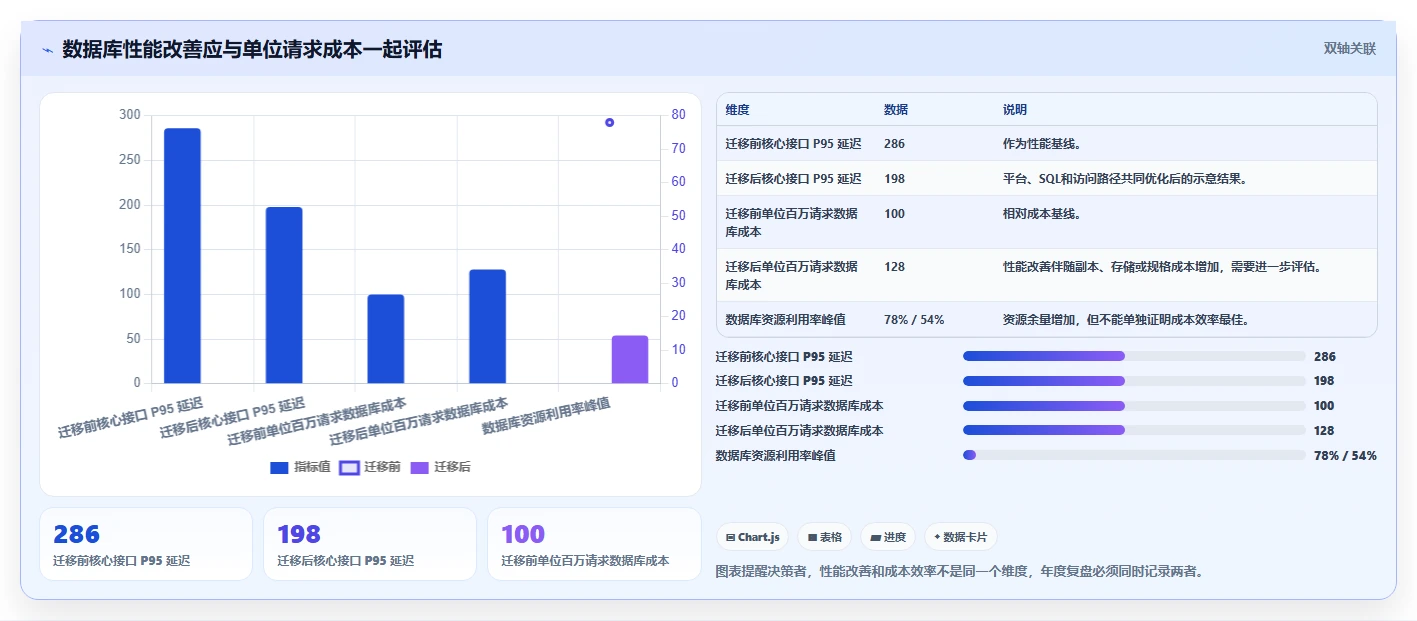Open the 286 data card

click(x=146, y=544)
